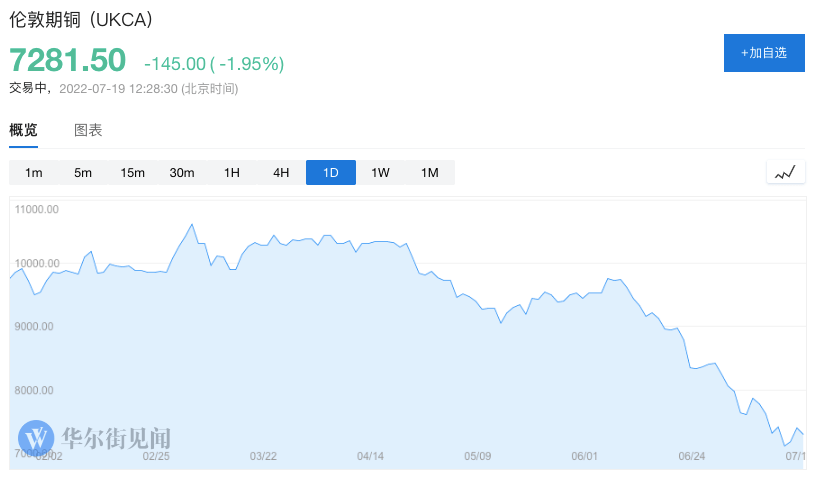
Task: Switch to the 图表 chart tab
Action: click(88, 130)
